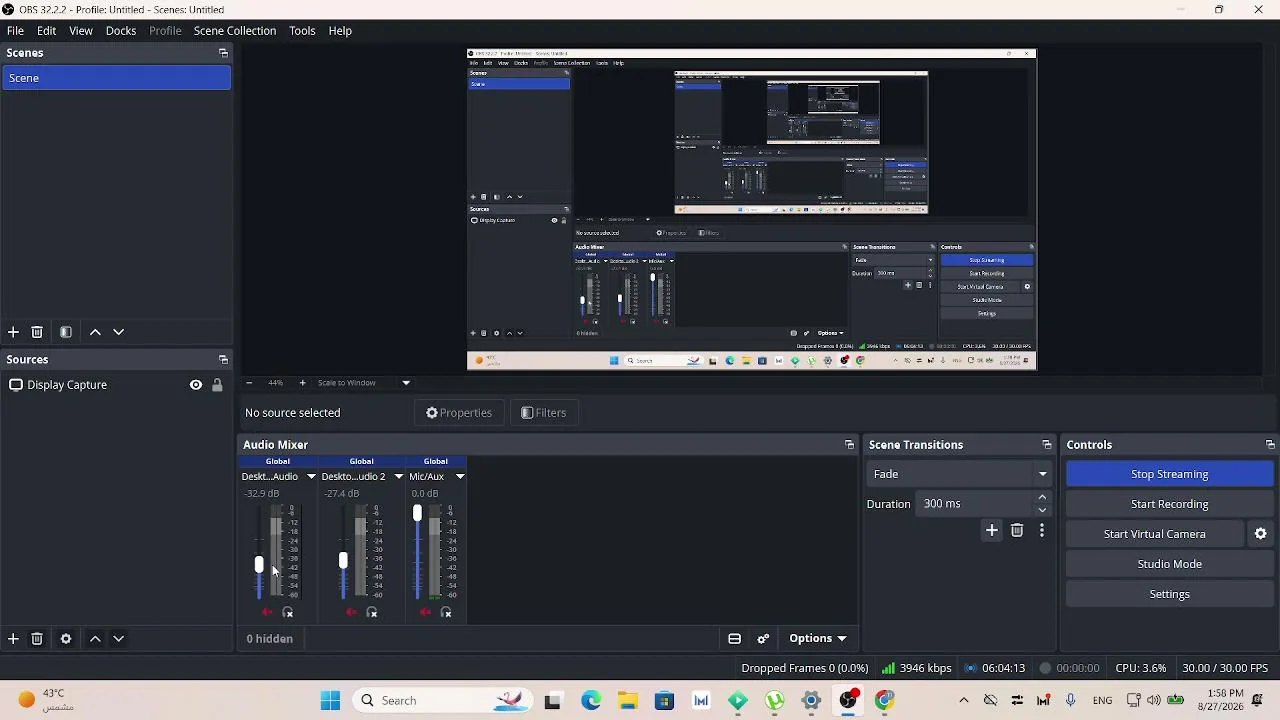Open the Scene Collection menu

235,31
